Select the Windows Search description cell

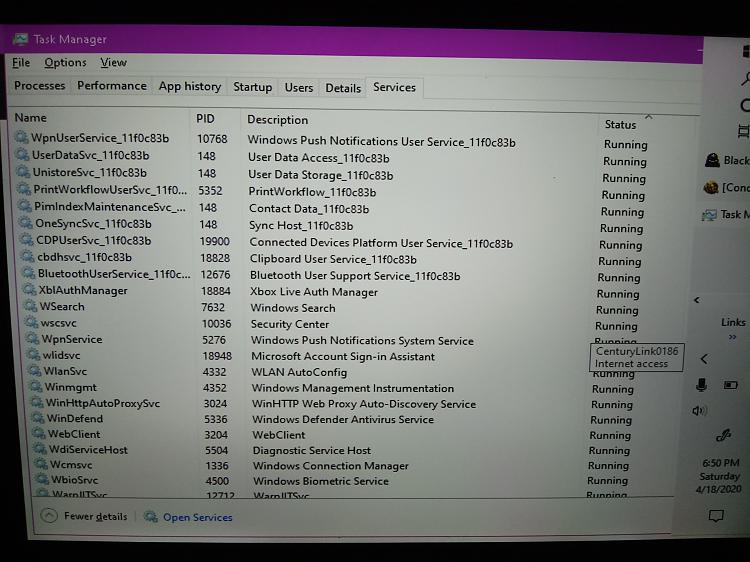coord(293,308)
